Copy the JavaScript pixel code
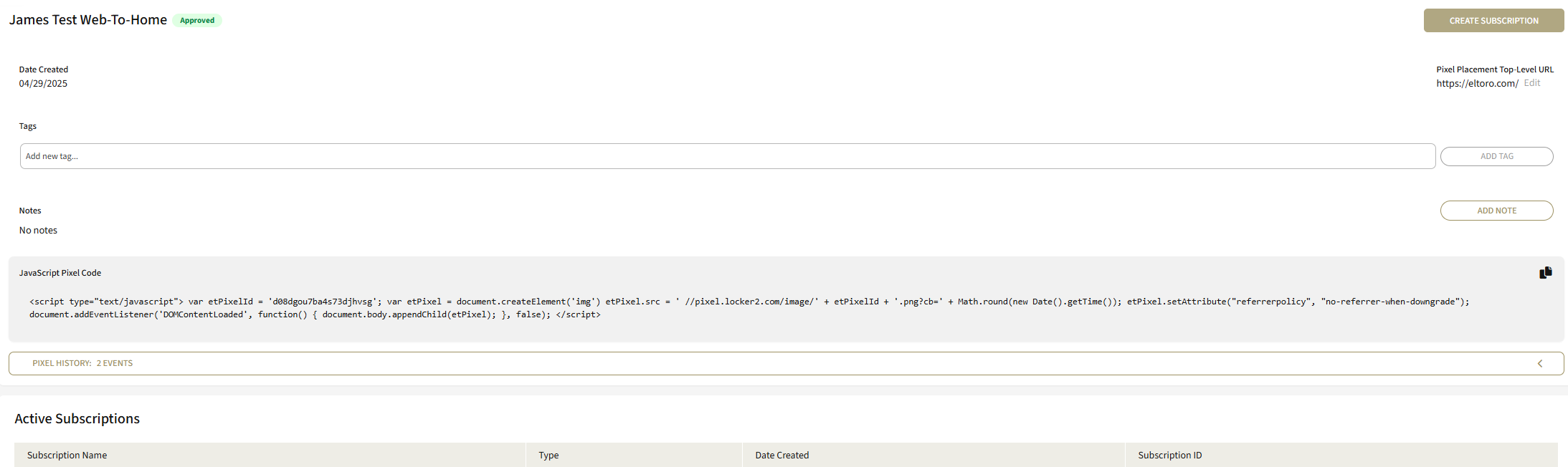 point(1545,272)
